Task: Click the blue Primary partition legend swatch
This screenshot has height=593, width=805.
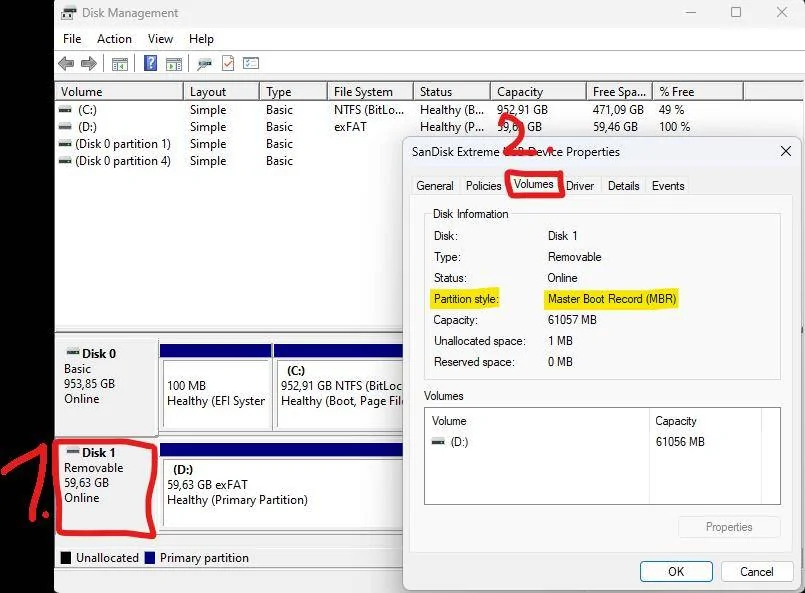Action: point(150,558)
